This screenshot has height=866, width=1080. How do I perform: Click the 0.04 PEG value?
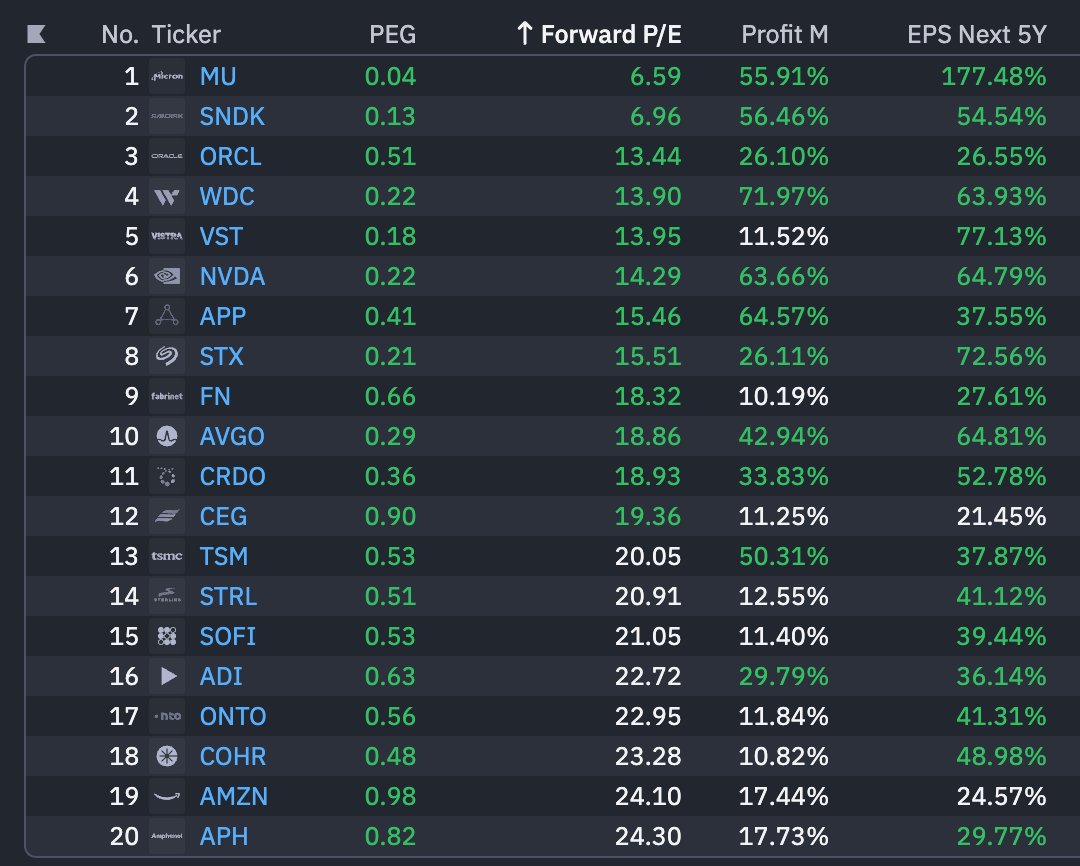pyautogui.click(x=391, y=76)
